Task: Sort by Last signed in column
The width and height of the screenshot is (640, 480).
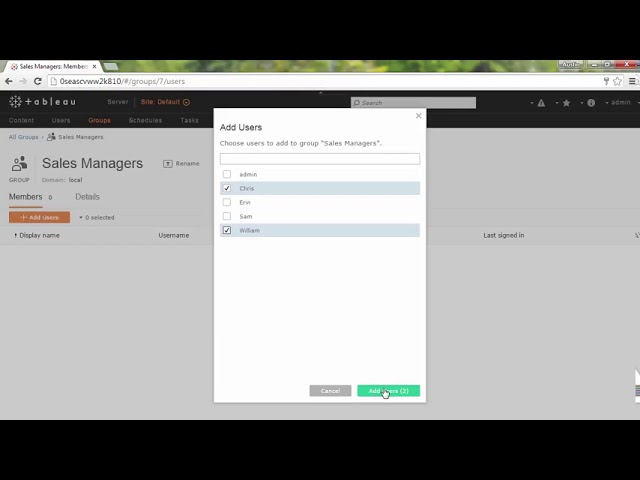Action: coord(504,236)
